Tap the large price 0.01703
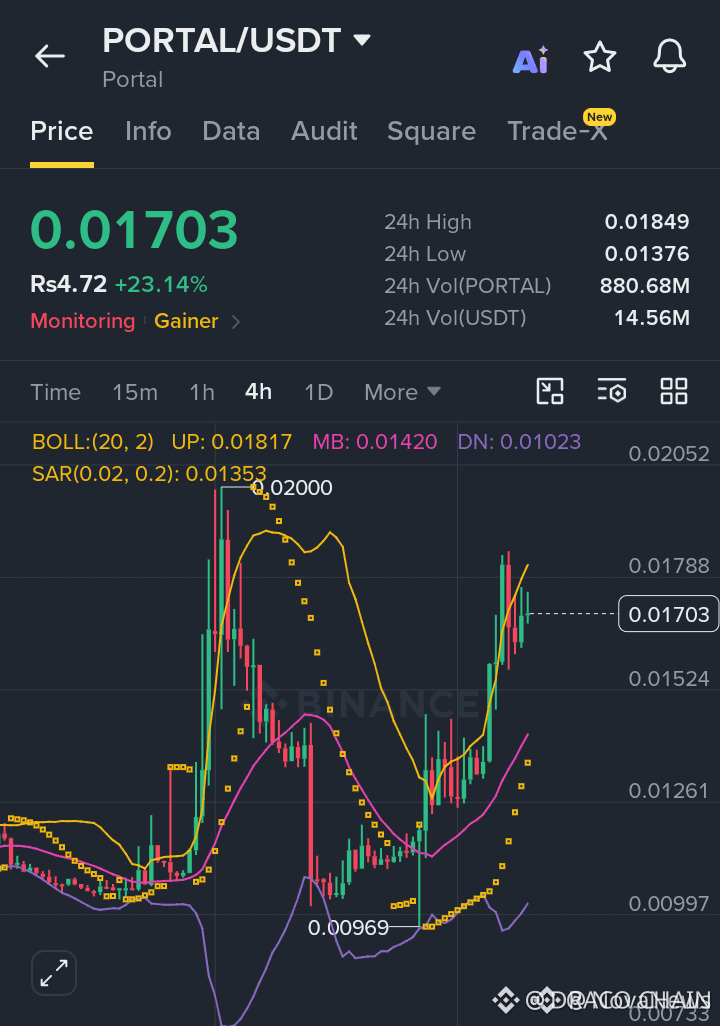The height and width of the screenshot is (1026, 720). click(134, 230)
